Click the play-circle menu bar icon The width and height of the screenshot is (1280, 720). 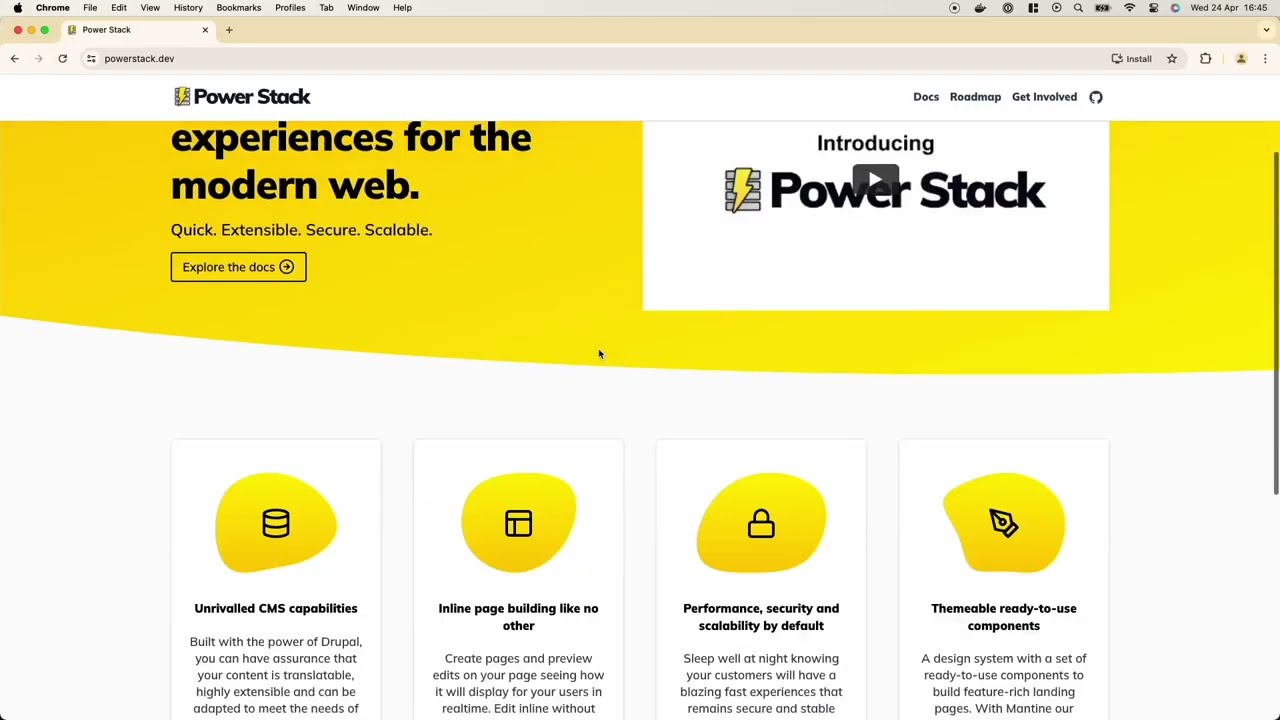coord(1056,8)
